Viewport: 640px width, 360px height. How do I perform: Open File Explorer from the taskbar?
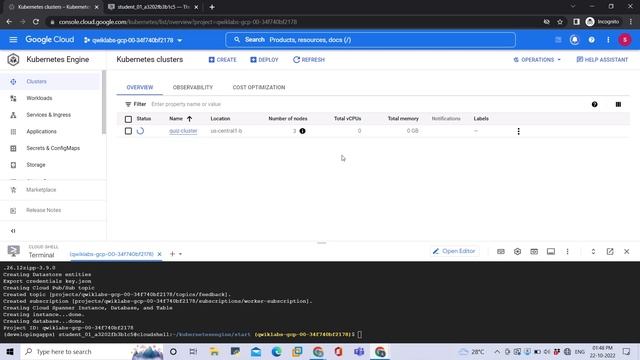[x=214, y=351]
